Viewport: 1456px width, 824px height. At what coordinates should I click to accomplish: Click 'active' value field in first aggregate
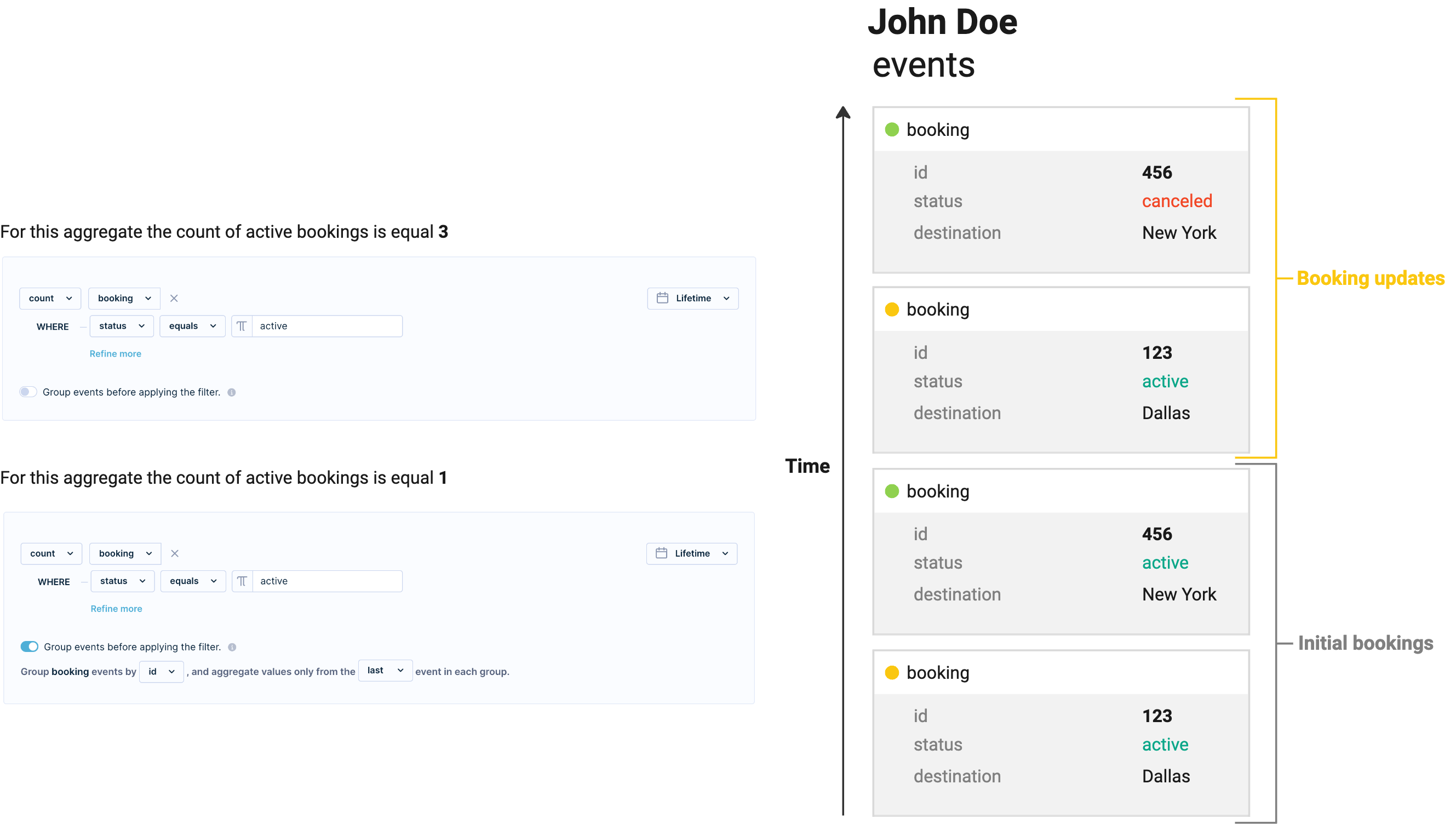[x=327, y=326]
